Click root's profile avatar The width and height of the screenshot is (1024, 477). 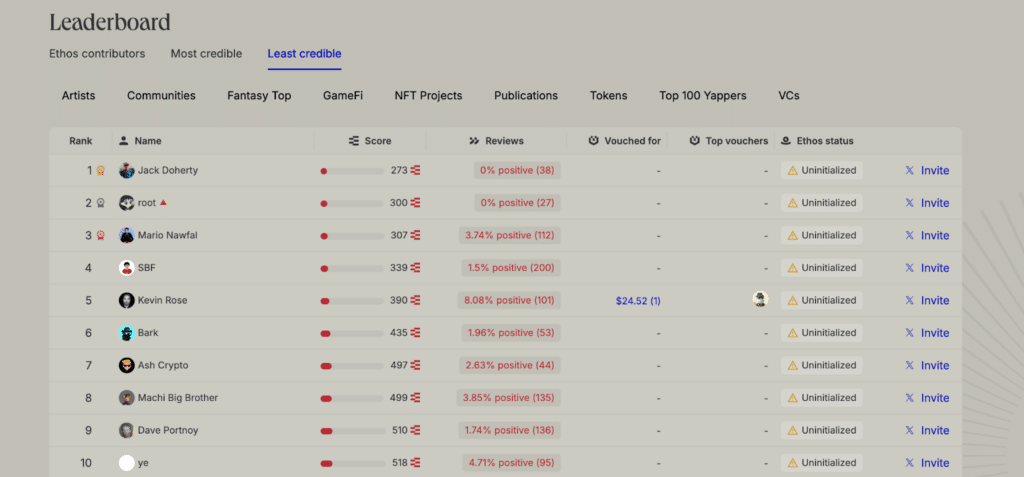pos(127,203)
